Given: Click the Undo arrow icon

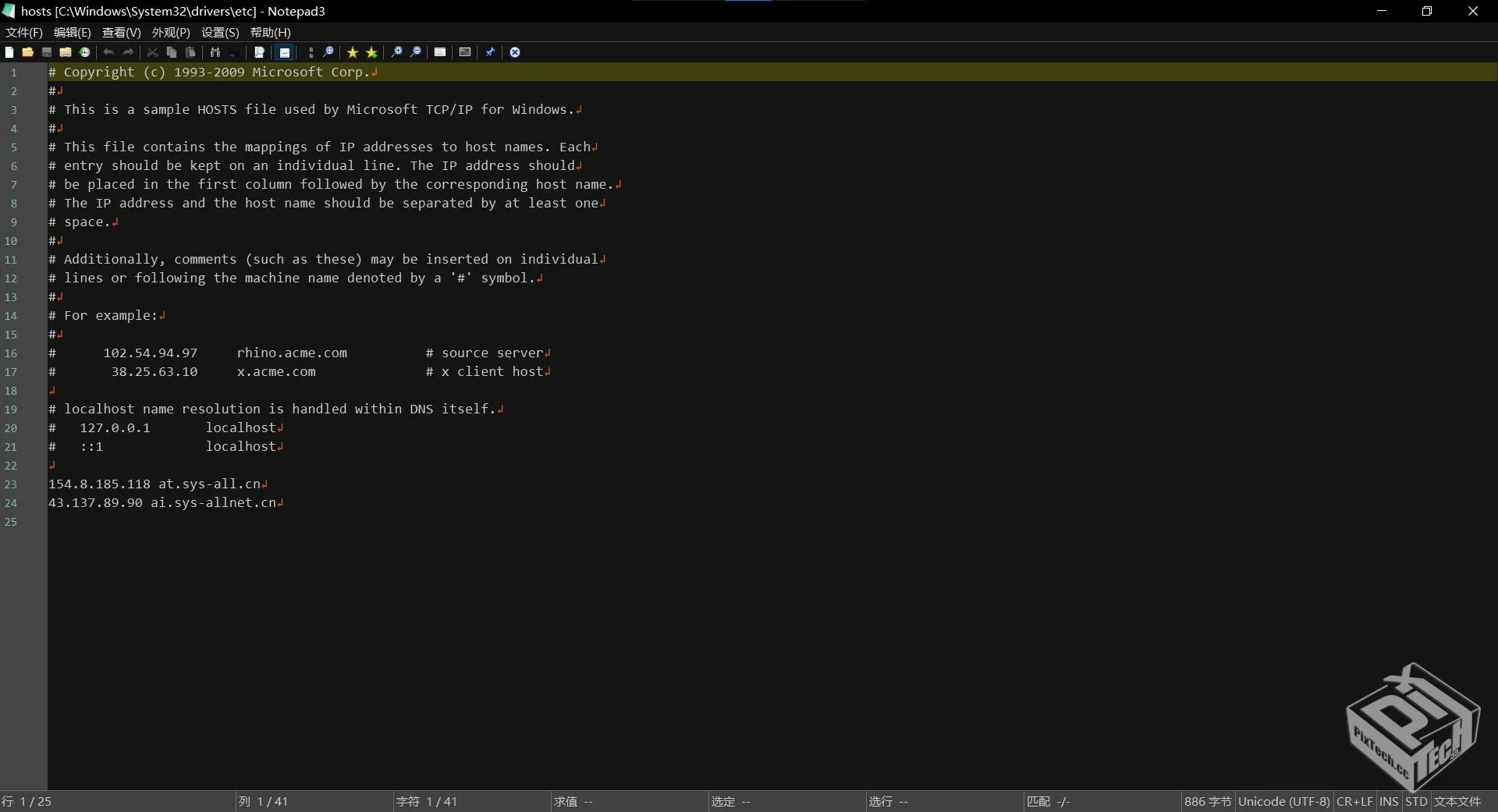Looking at the screenshot, I should point(109,52).
